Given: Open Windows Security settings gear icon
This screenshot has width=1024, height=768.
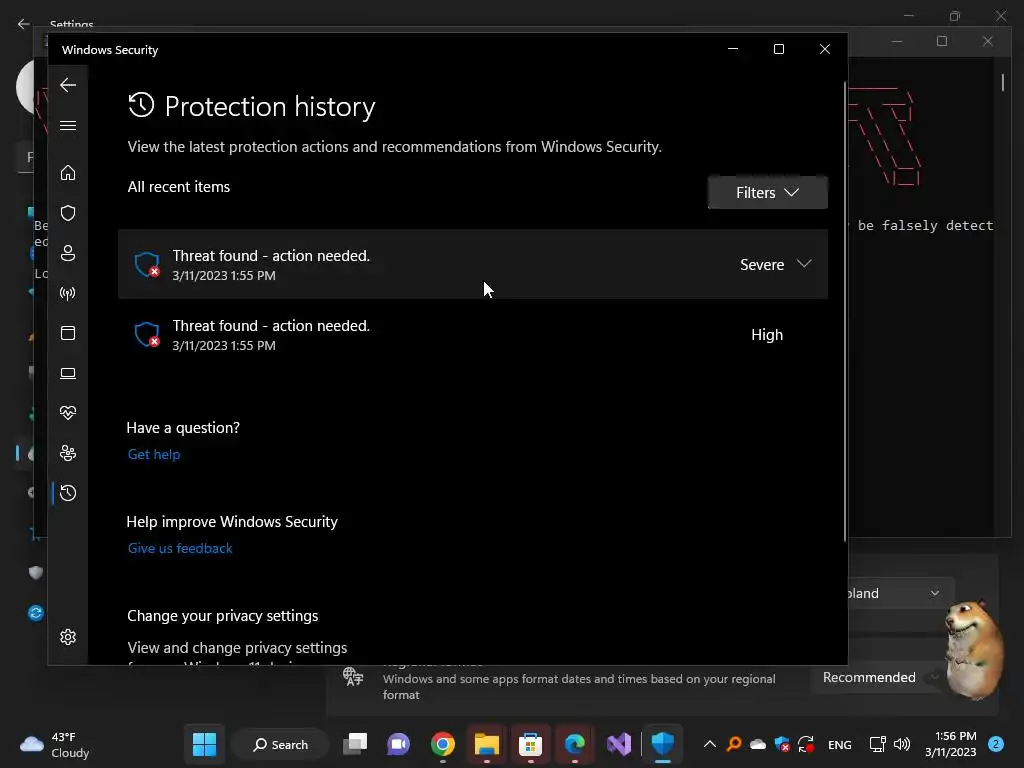Looking at the screenshot, I should (68, 637).
